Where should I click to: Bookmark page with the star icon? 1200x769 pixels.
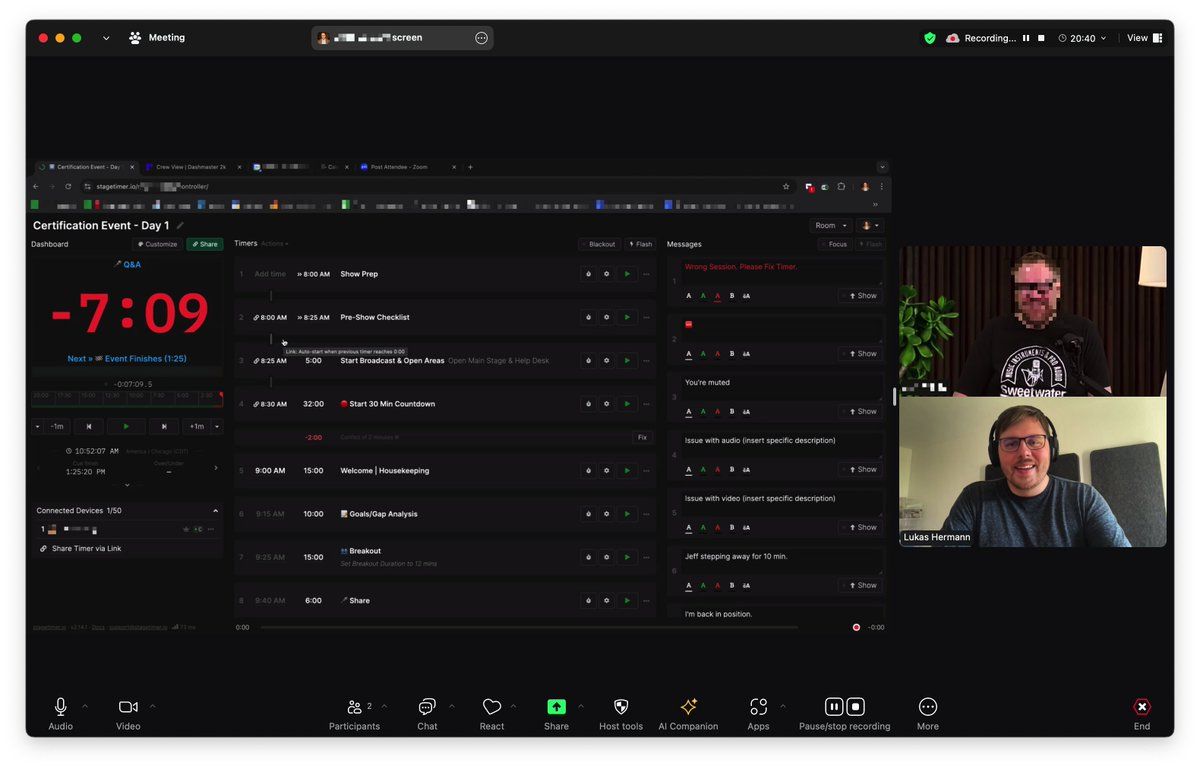pyautogui.click(x=786, y=186)
